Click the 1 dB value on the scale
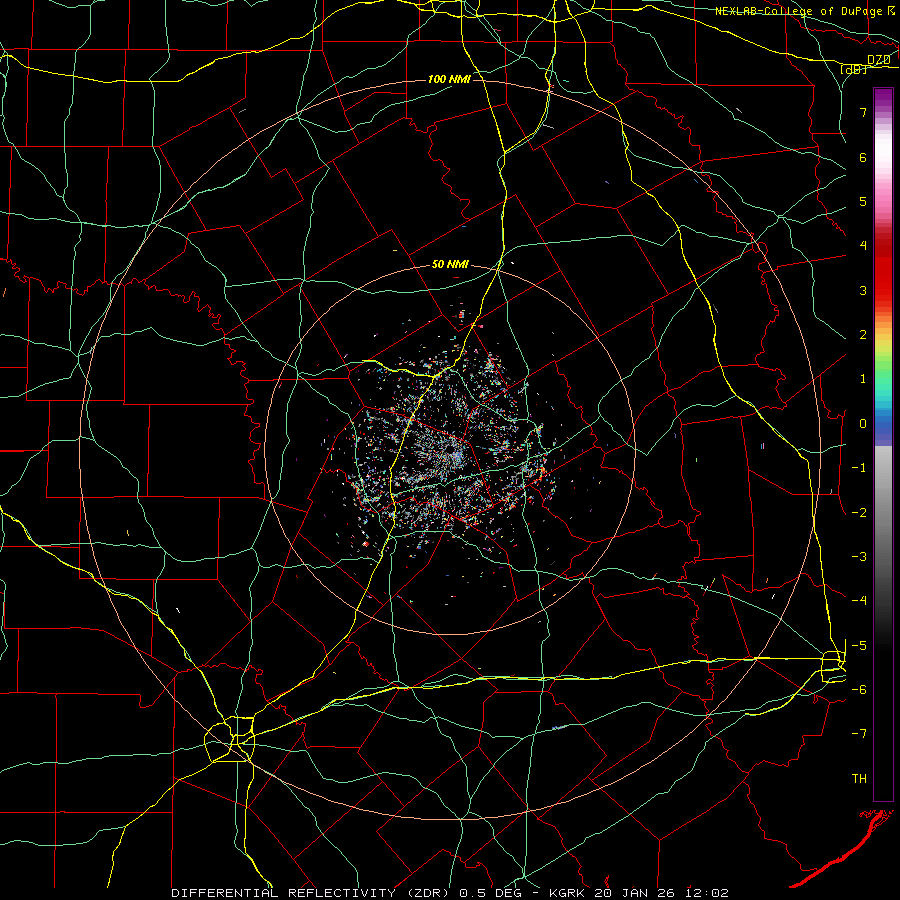 pos(863,379)
